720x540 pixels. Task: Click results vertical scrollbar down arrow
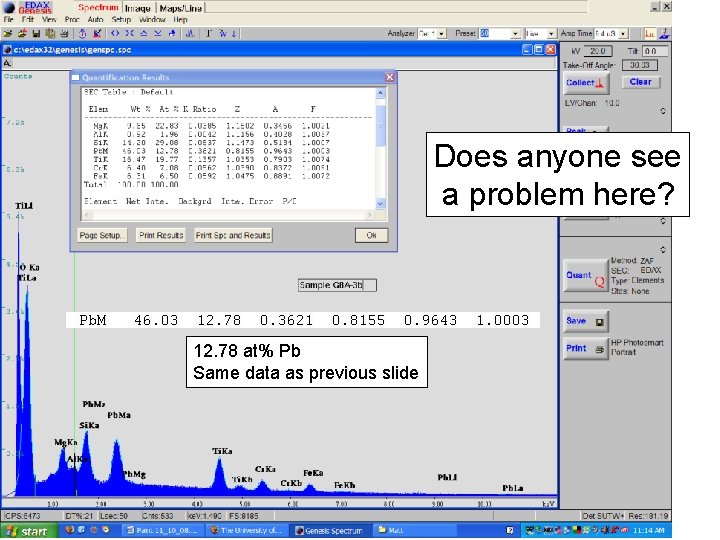(380, 203)
